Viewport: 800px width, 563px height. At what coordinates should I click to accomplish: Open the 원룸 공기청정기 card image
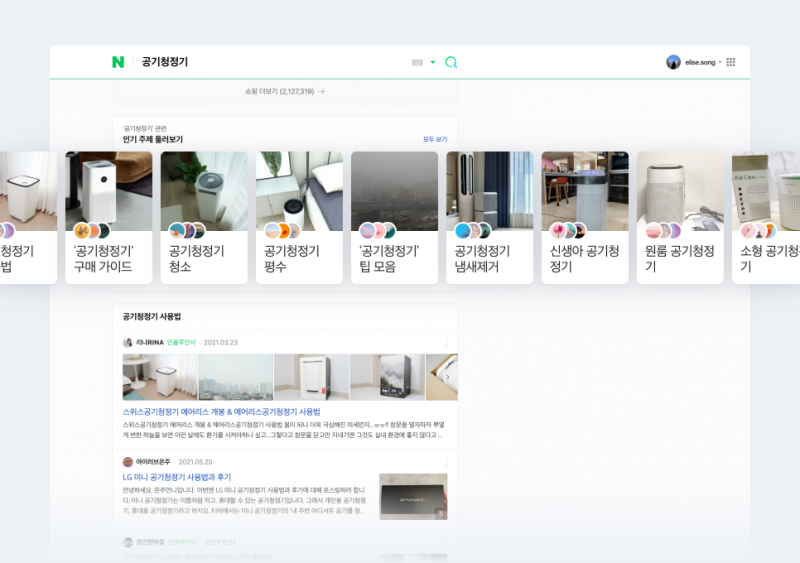[x=680, y=191]
